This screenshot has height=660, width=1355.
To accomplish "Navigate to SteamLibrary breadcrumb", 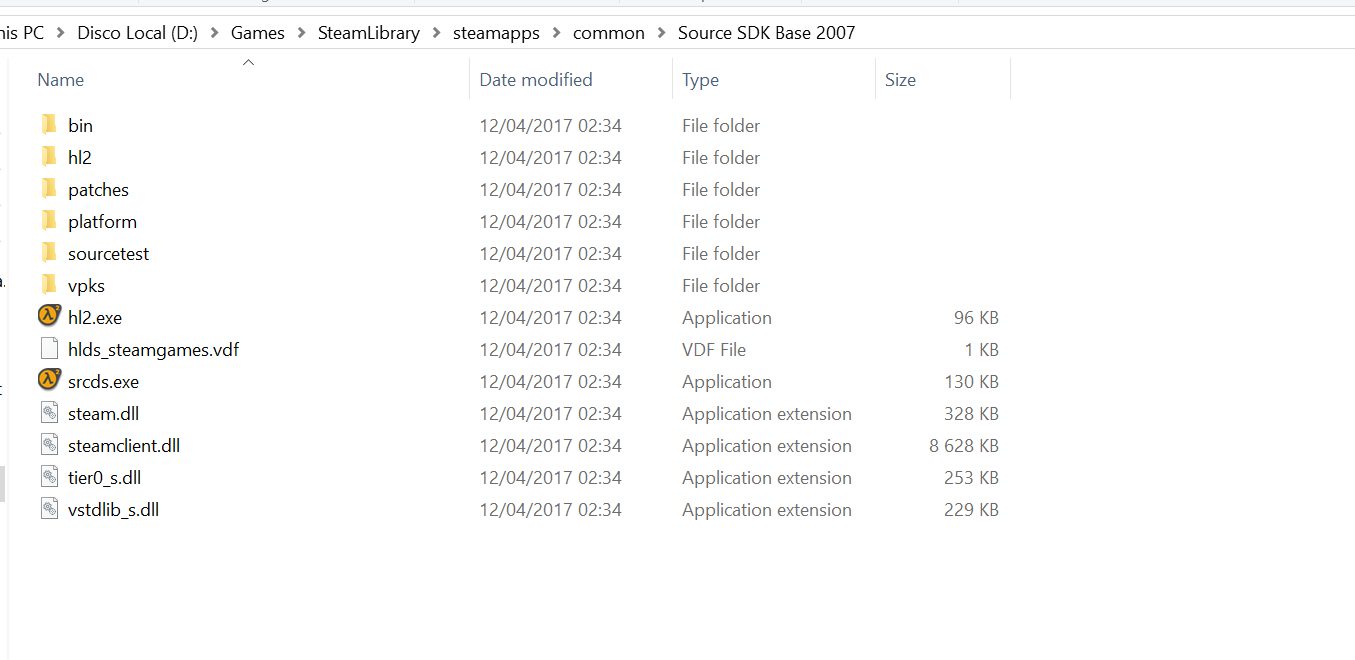I will pos(369,33).
